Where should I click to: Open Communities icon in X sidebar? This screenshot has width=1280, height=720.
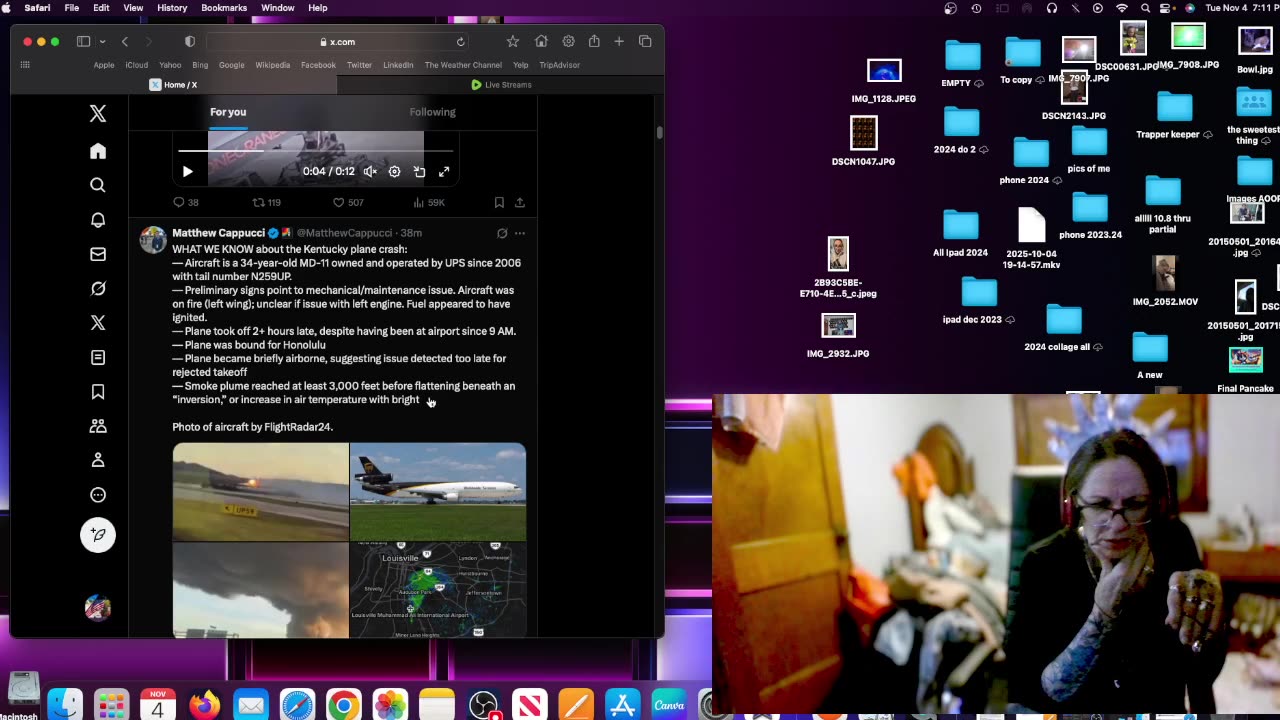[x=98, y=426]
